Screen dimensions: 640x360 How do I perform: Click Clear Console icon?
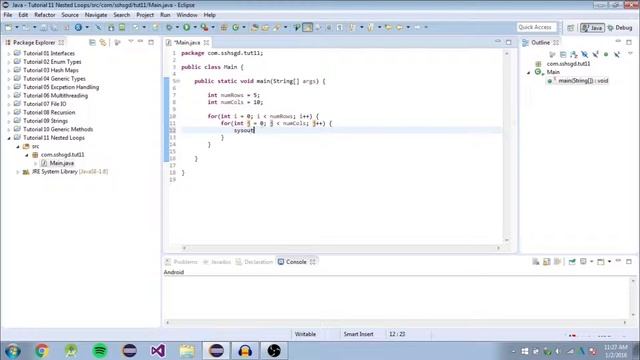[x=536, y=262]
